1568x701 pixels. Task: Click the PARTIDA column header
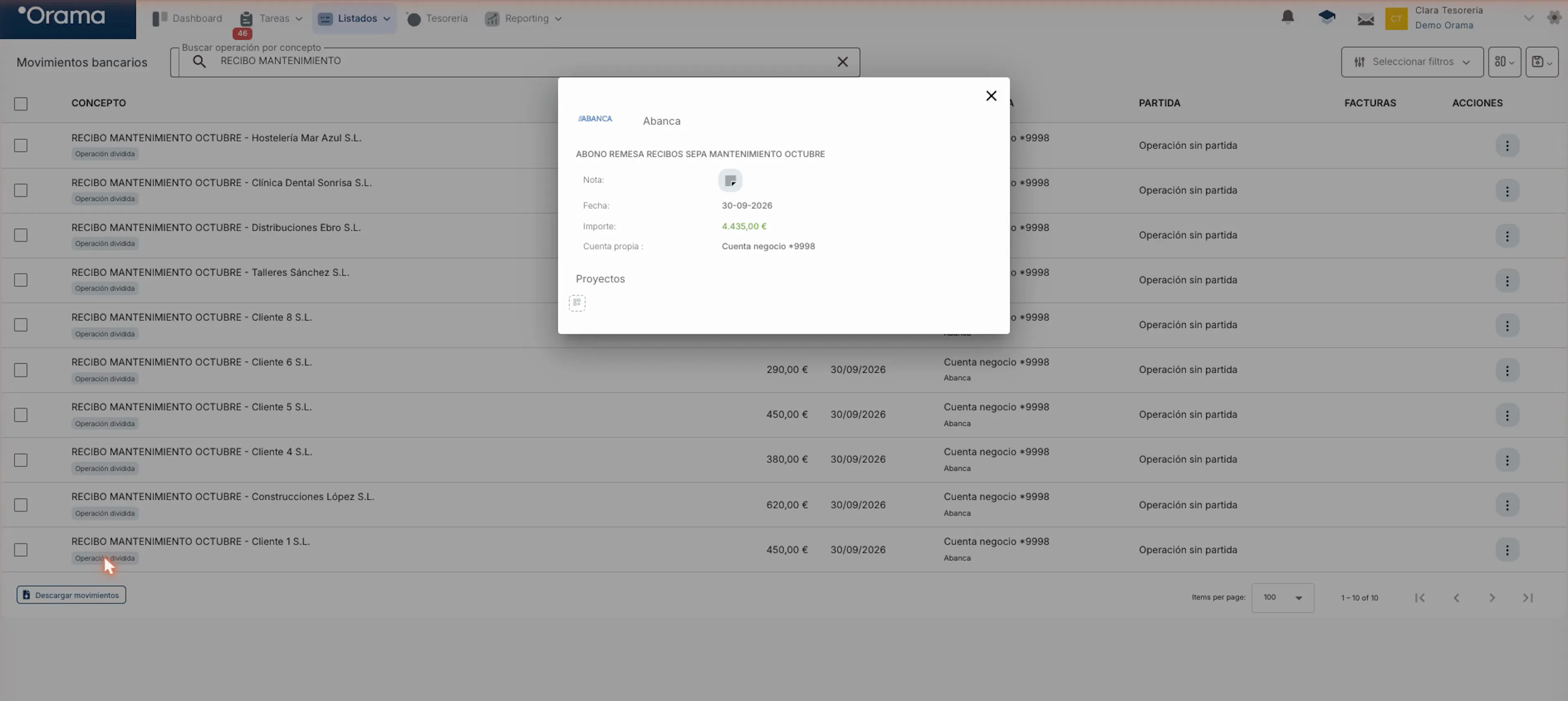[x=1159, y=103]
